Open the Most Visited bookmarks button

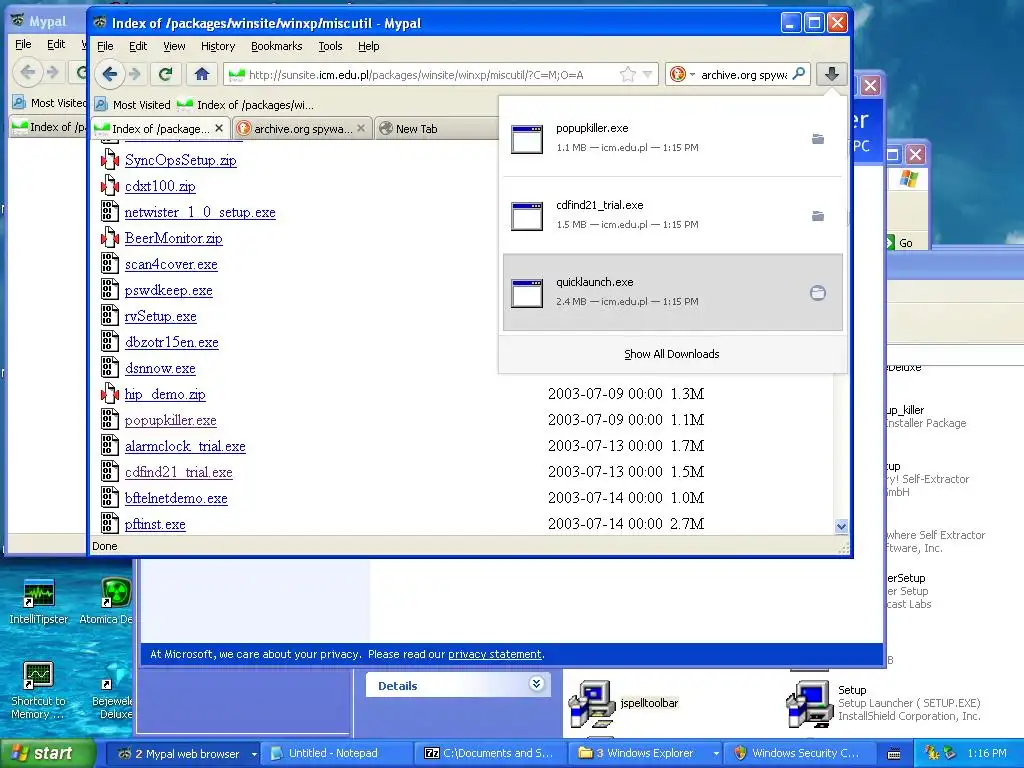[x=133, y=104]
